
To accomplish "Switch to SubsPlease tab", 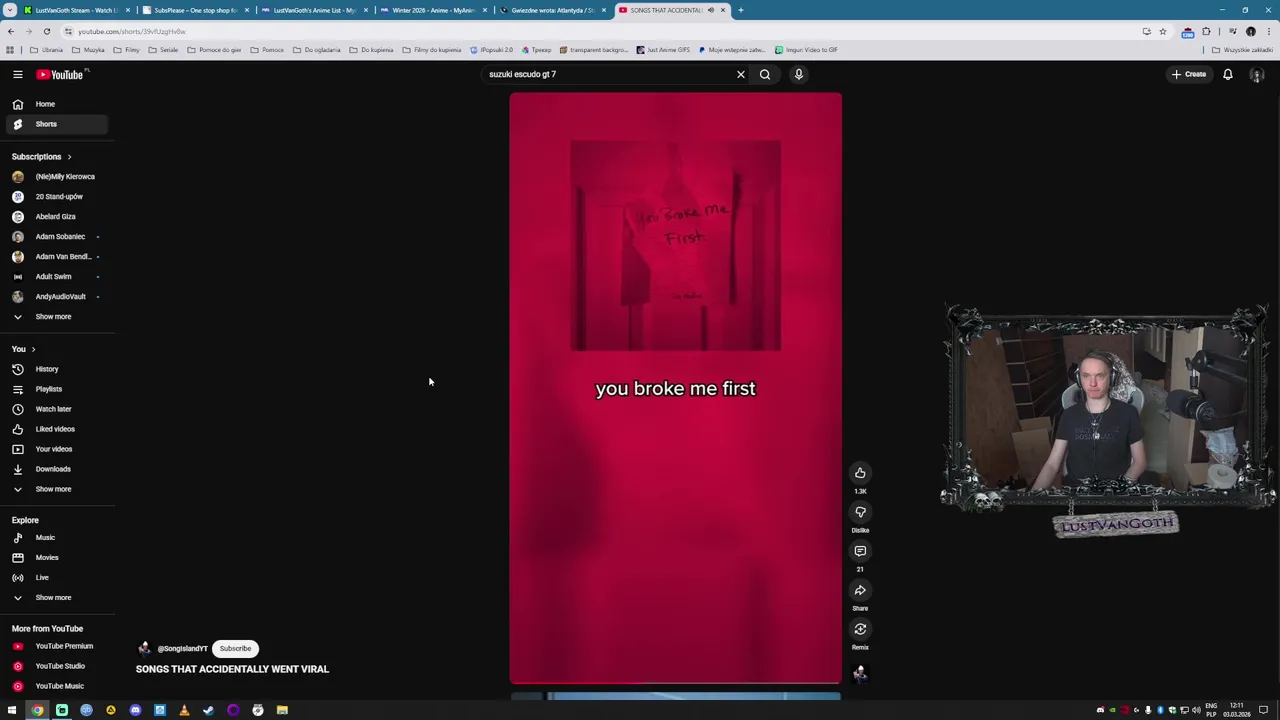I will [194, 10].
